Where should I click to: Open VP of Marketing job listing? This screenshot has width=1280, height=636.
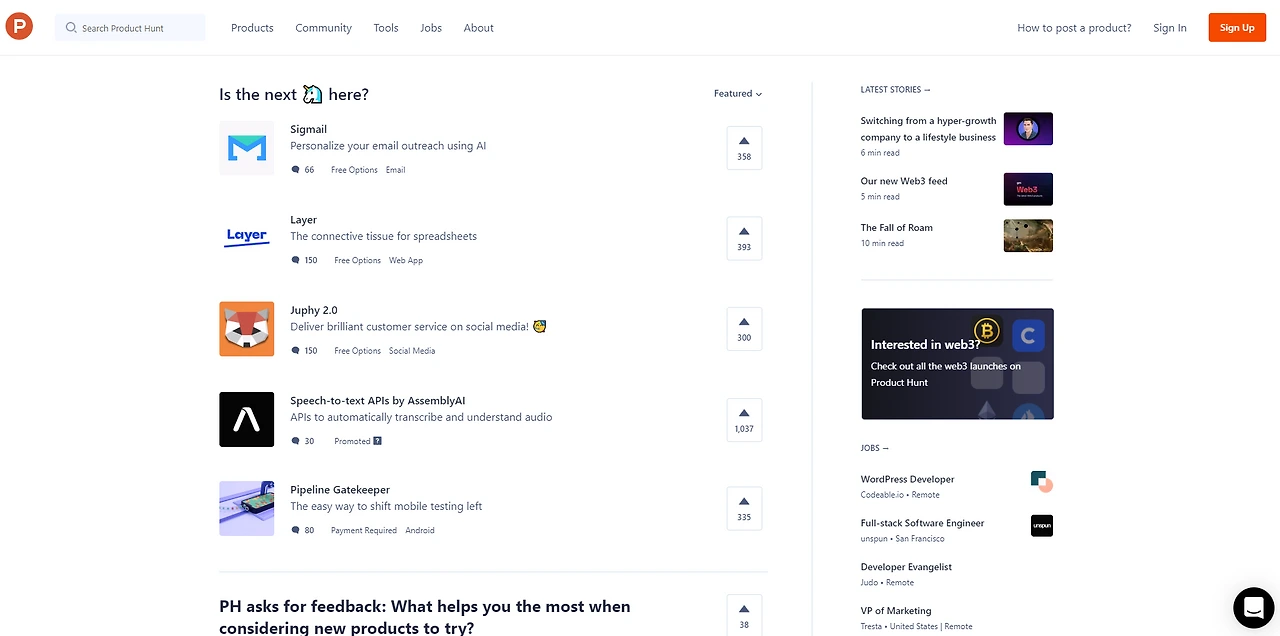point(896,611)
